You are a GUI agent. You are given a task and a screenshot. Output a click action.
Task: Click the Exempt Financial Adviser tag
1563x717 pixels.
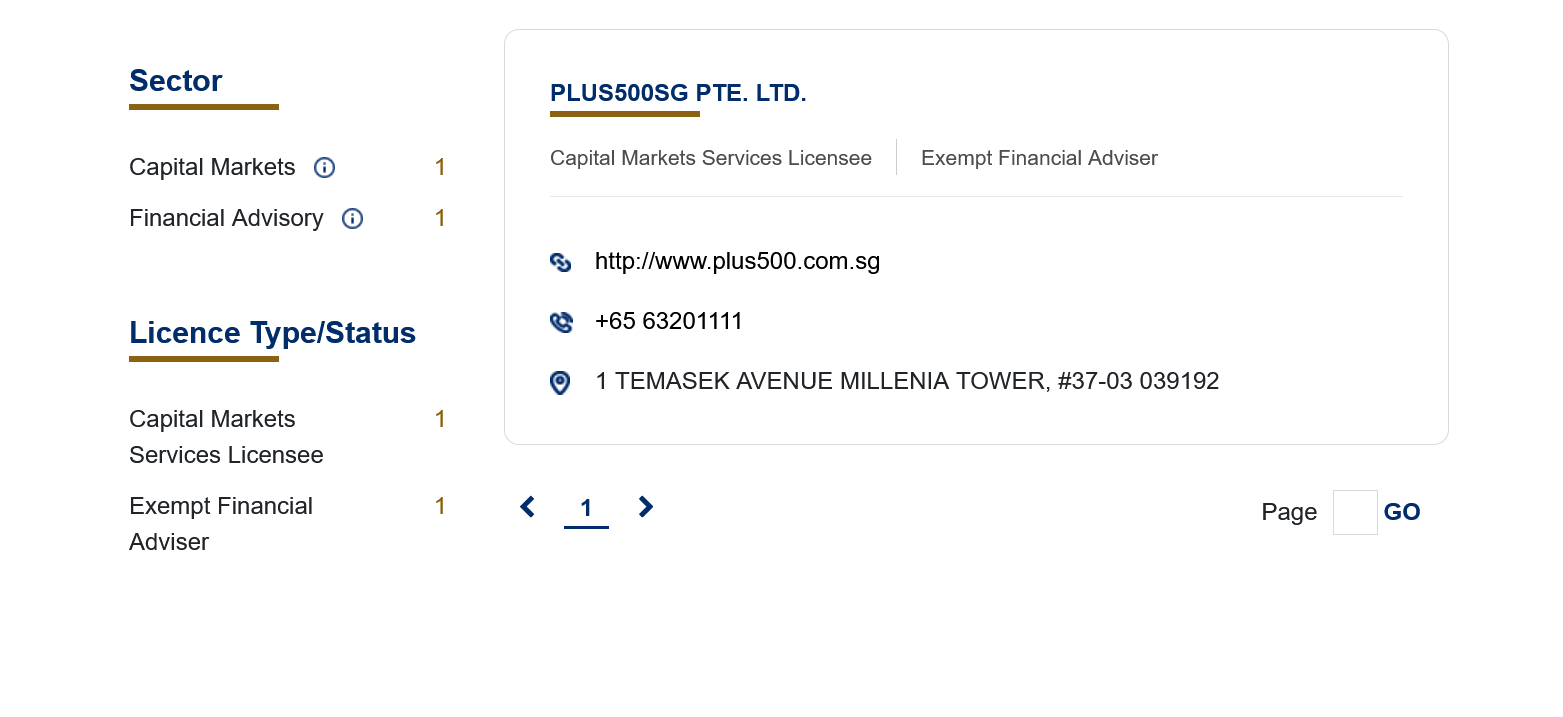1039,158
